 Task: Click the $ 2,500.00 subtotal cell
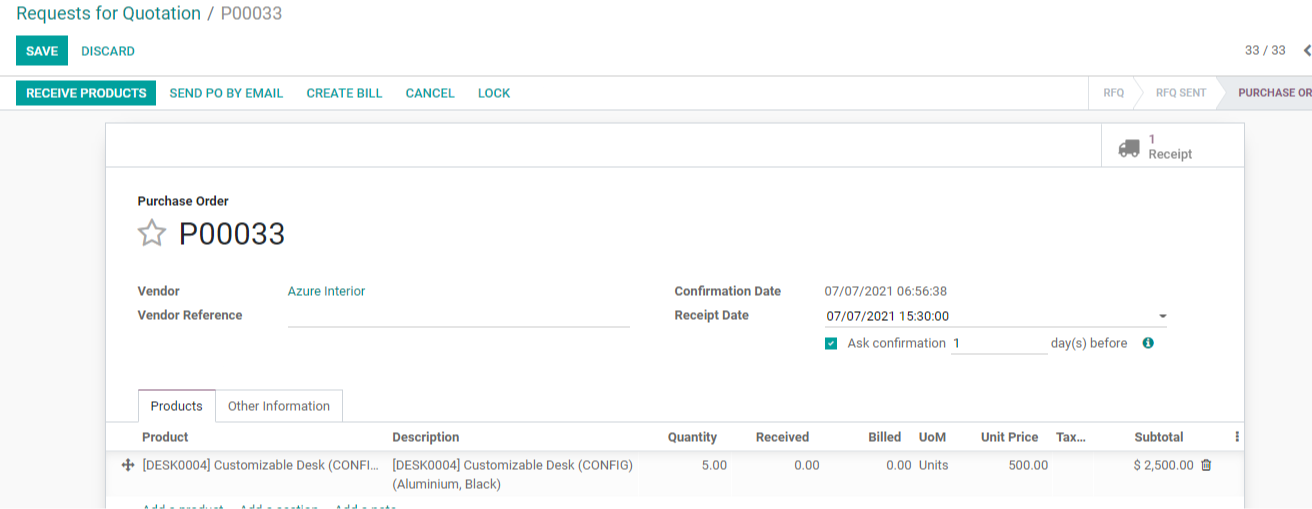pyautogui.click(x=1163, y=465)
